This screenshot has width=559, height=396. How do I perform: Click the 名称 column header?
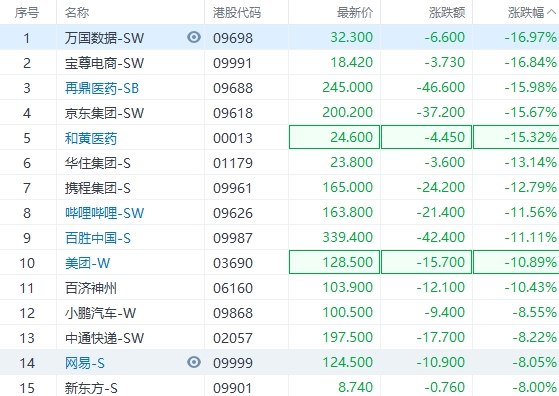tap(77, 12)
